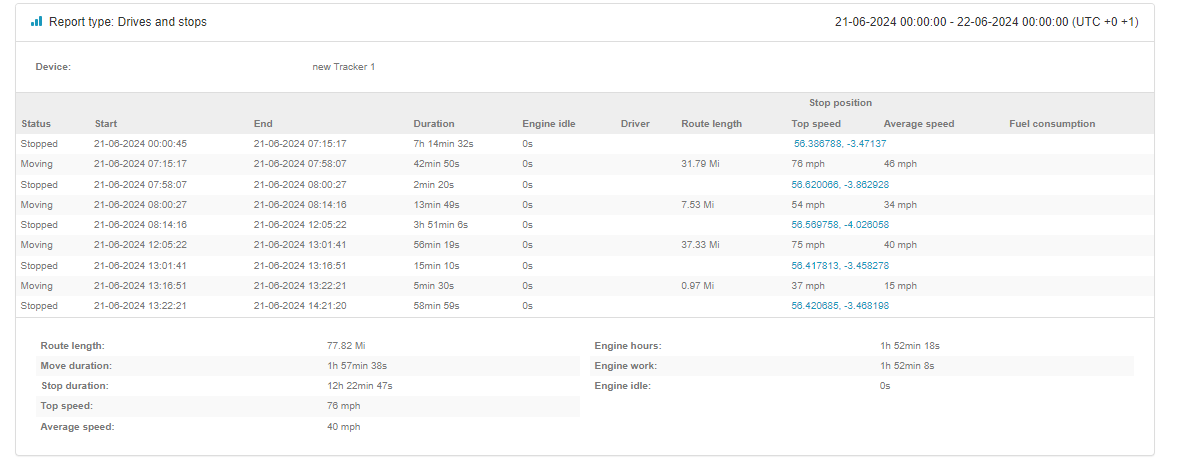The width and height of the screenshot is (1192, 476).
Task: Click the report date range in header
Action: pos(986,22)
